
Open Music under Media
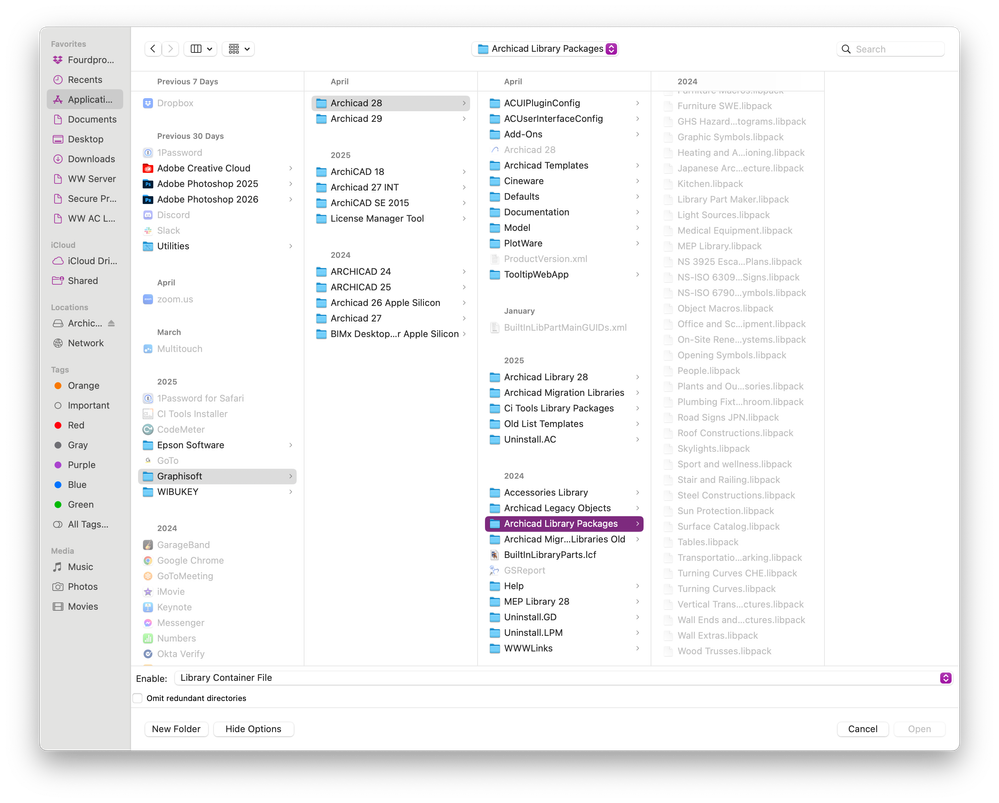85,567
